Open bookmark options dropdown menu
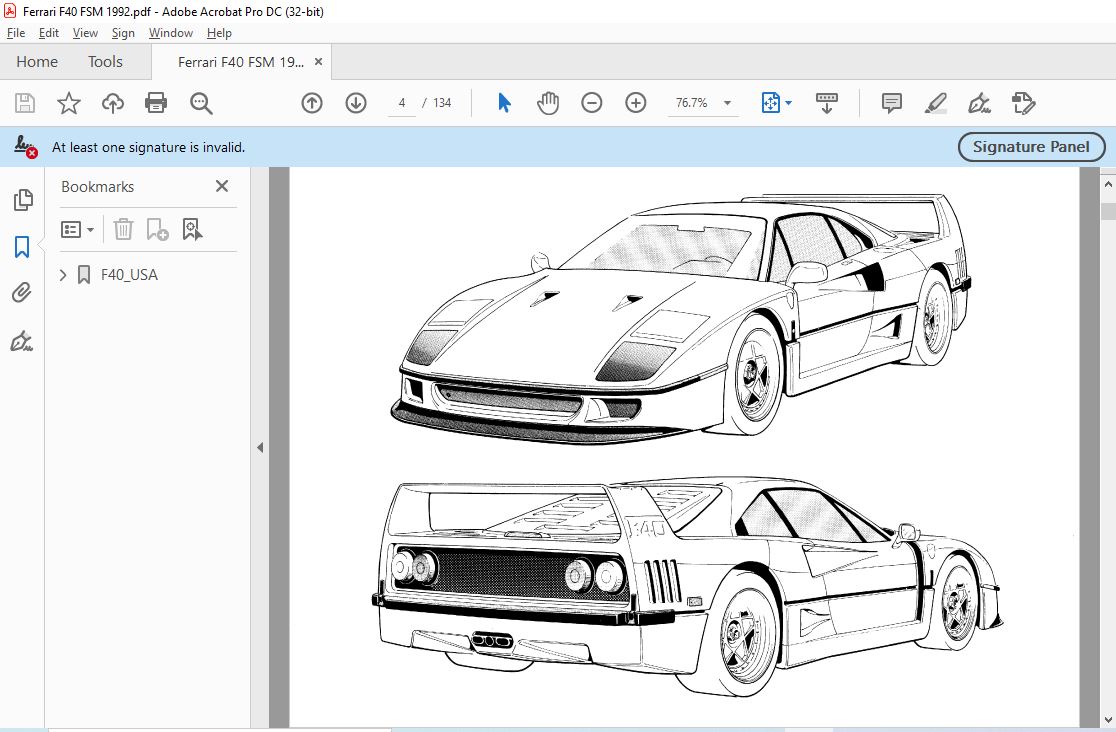This screenshot has height=732, width=1116. coord(78,229)
